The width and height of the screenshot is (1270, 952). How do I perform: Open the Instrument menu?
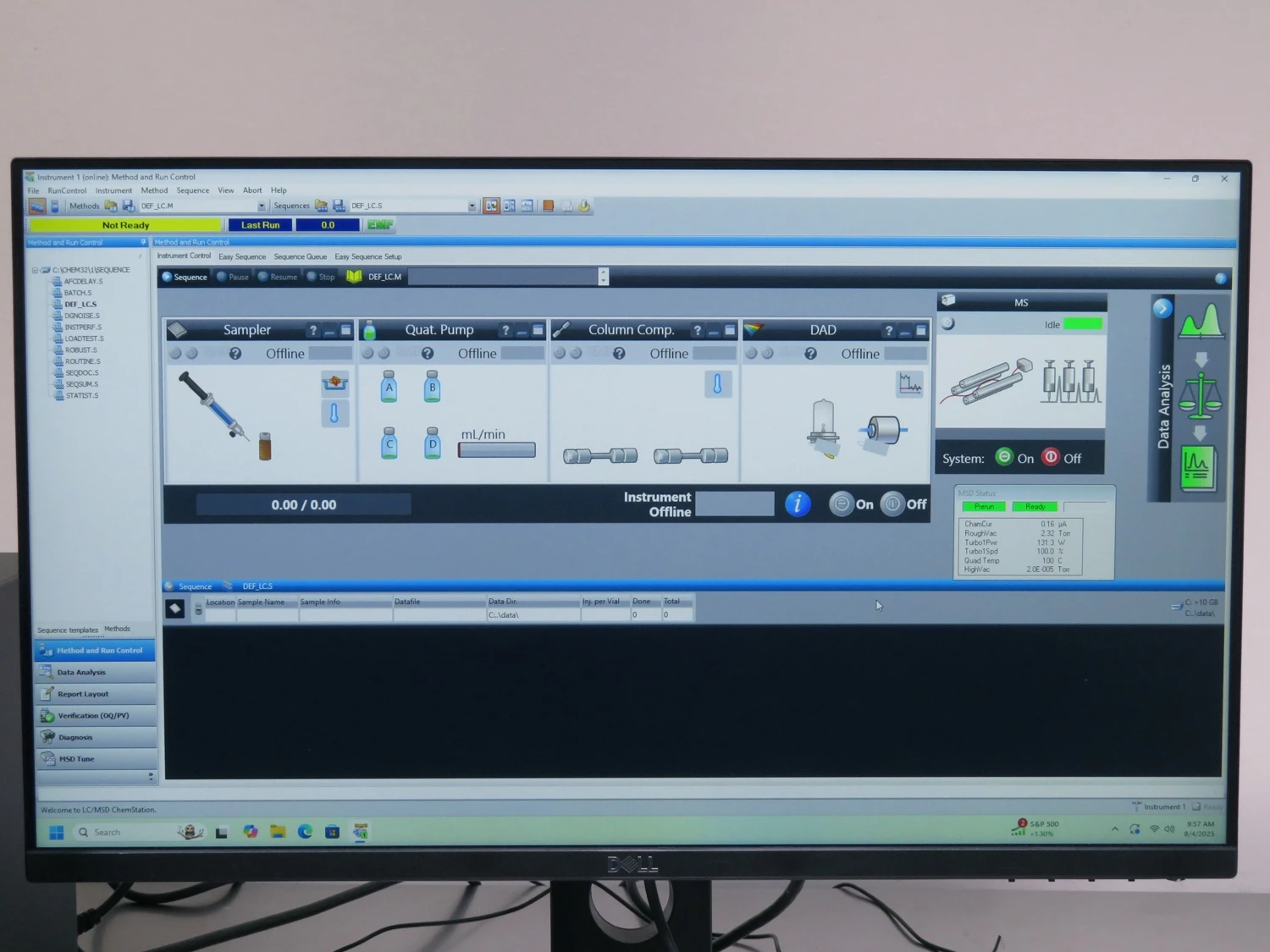coord(113,191)
